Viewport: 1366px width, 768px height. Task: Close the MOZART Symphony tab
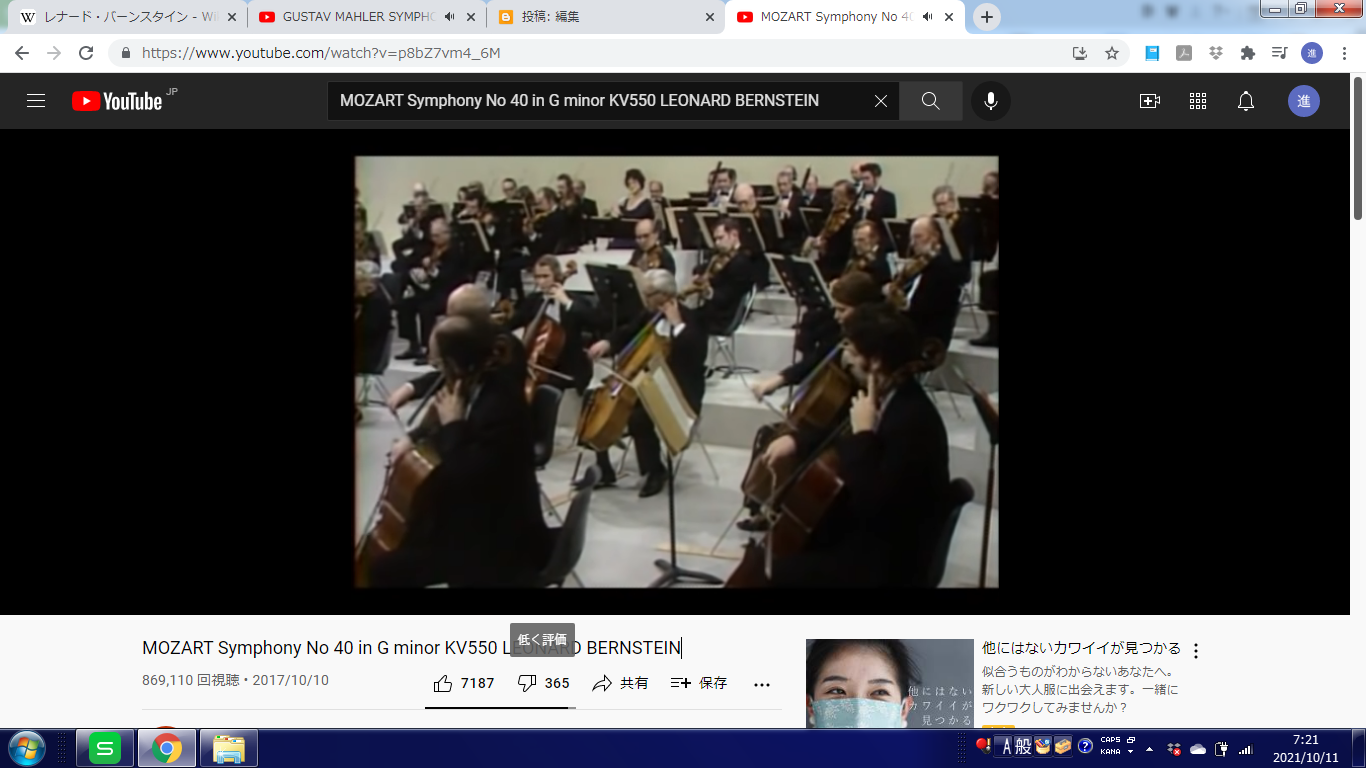(949, 17)
